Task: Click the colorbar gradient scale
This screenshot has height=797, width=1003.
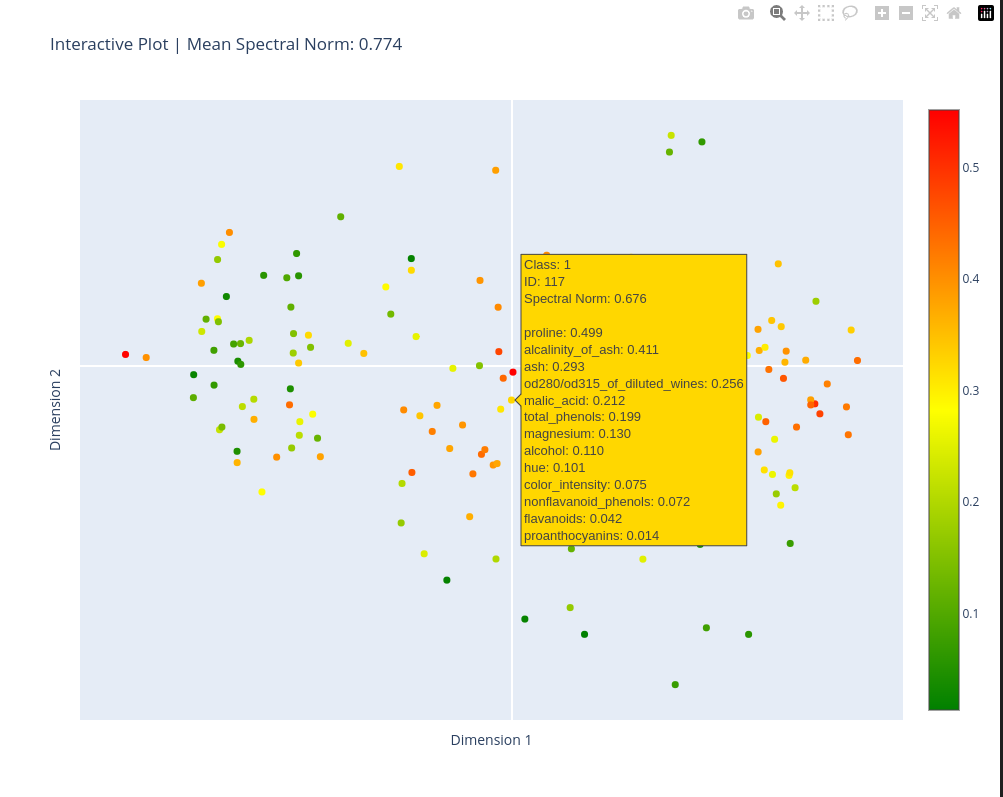Action: (x=944, y=410)
